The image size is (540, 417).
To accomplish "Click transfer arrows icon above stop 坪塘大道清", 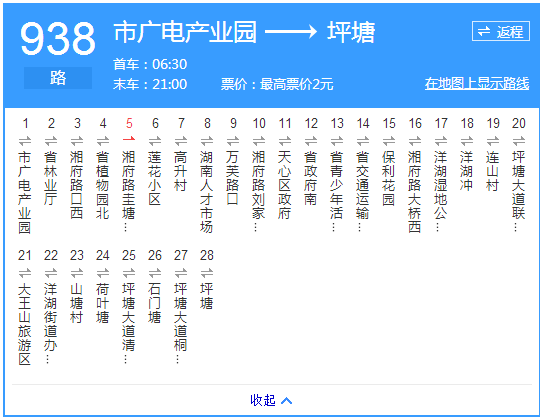I will (129, 273).
